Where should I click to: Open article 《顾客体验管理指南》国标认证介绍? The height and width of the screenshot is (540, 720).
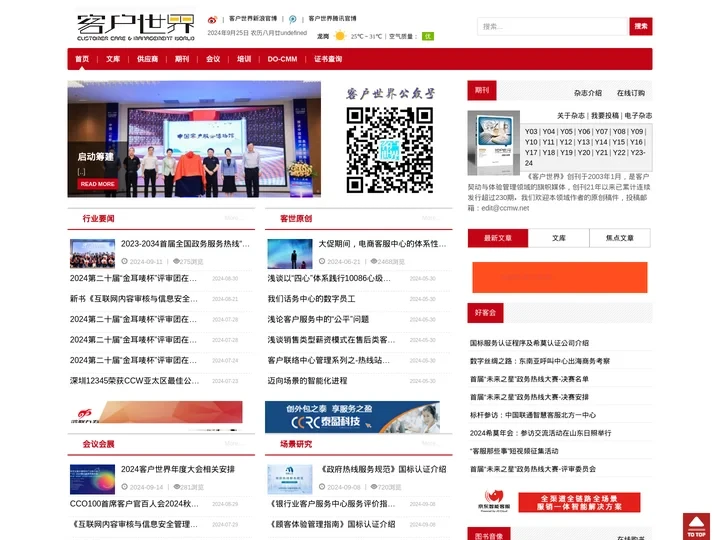[x=331, y=524]
